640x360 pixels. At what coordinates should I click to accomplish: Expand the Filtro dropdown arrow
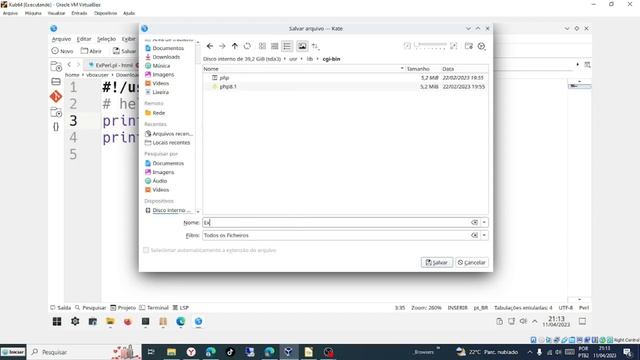484,236
